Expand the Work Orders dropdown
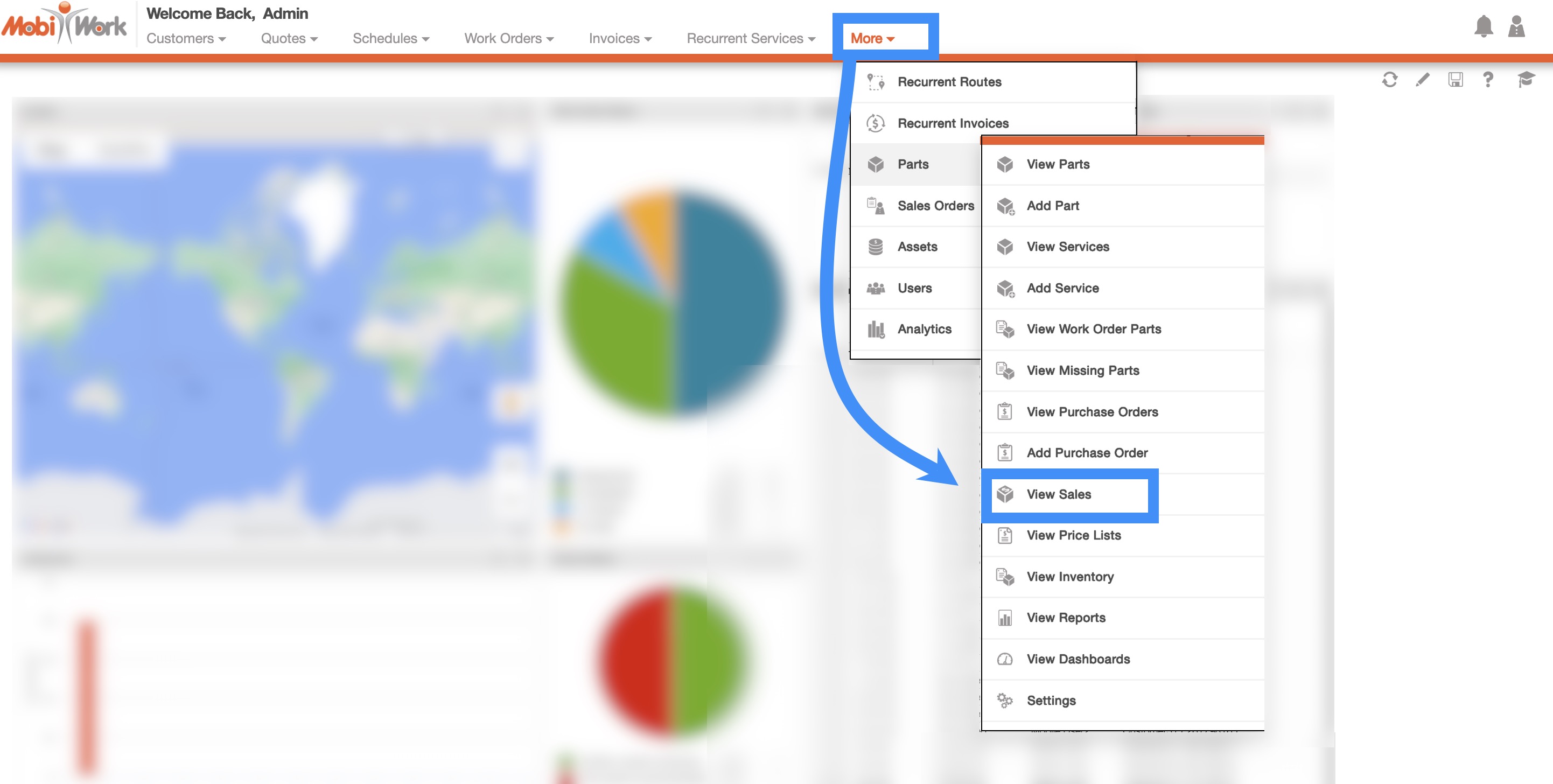1553x784 pixels. (x=508, y=39)
